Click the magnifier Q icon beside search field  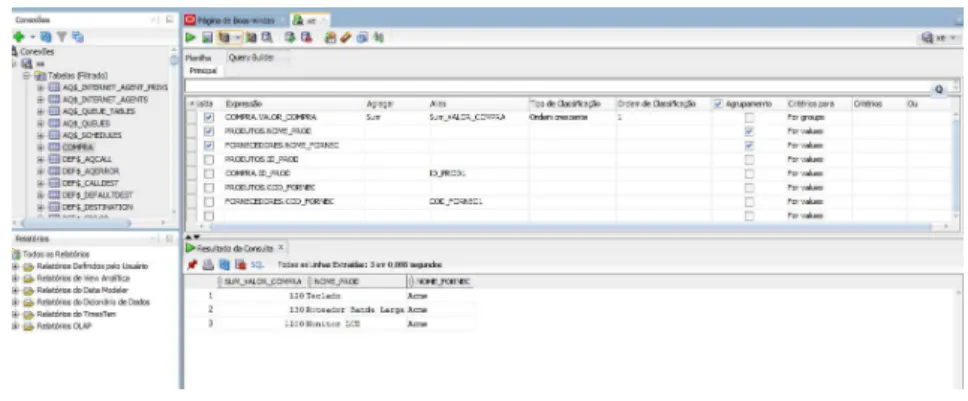pyautogui.click(x=940, y=89)
